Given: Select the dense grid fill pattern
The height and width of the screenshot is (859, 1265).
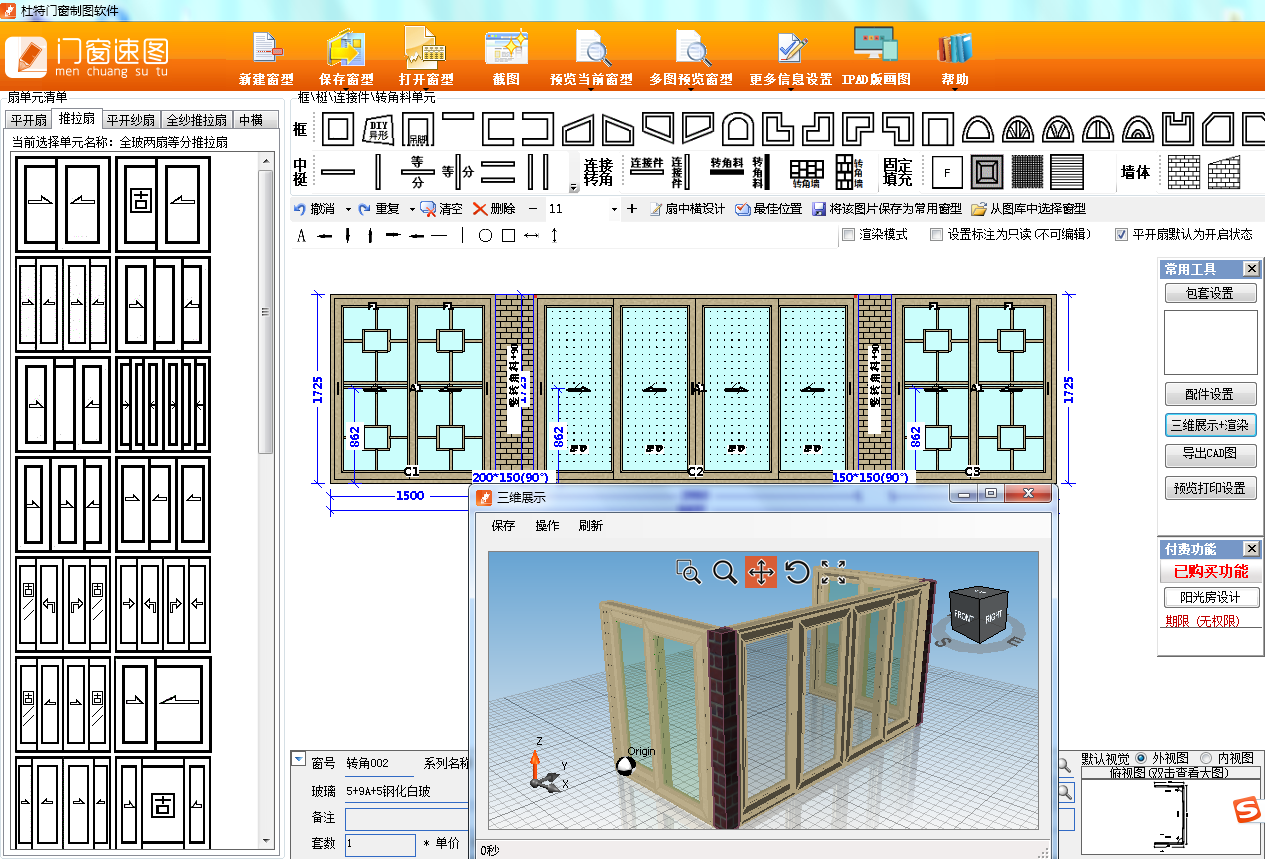Looking at the screenshot, I should (x=1027, y=172).
